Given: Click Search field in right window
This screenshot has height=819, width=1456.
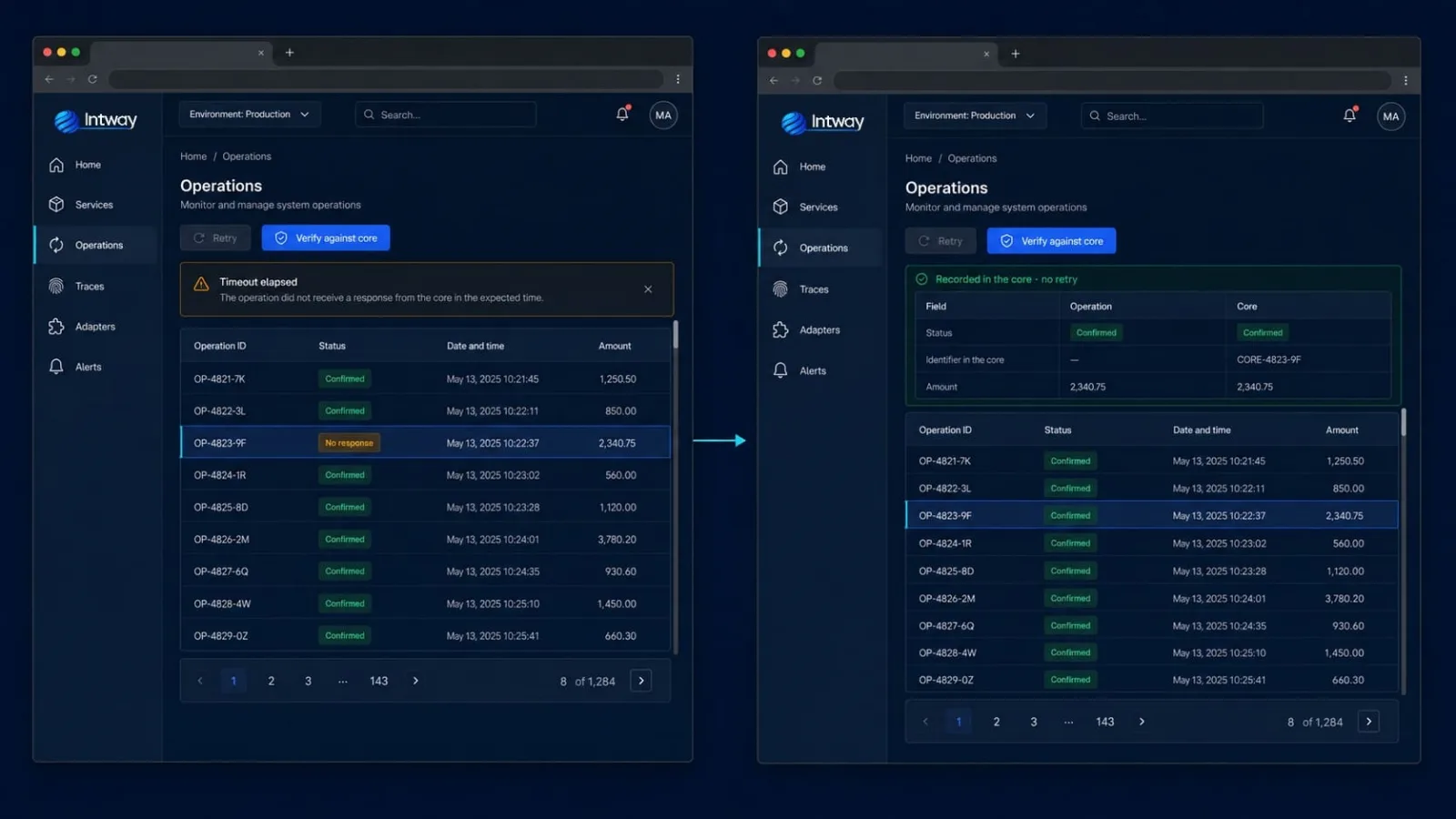Looking at the screenshot, I should pyautogui.click(x=1172, y=116).
